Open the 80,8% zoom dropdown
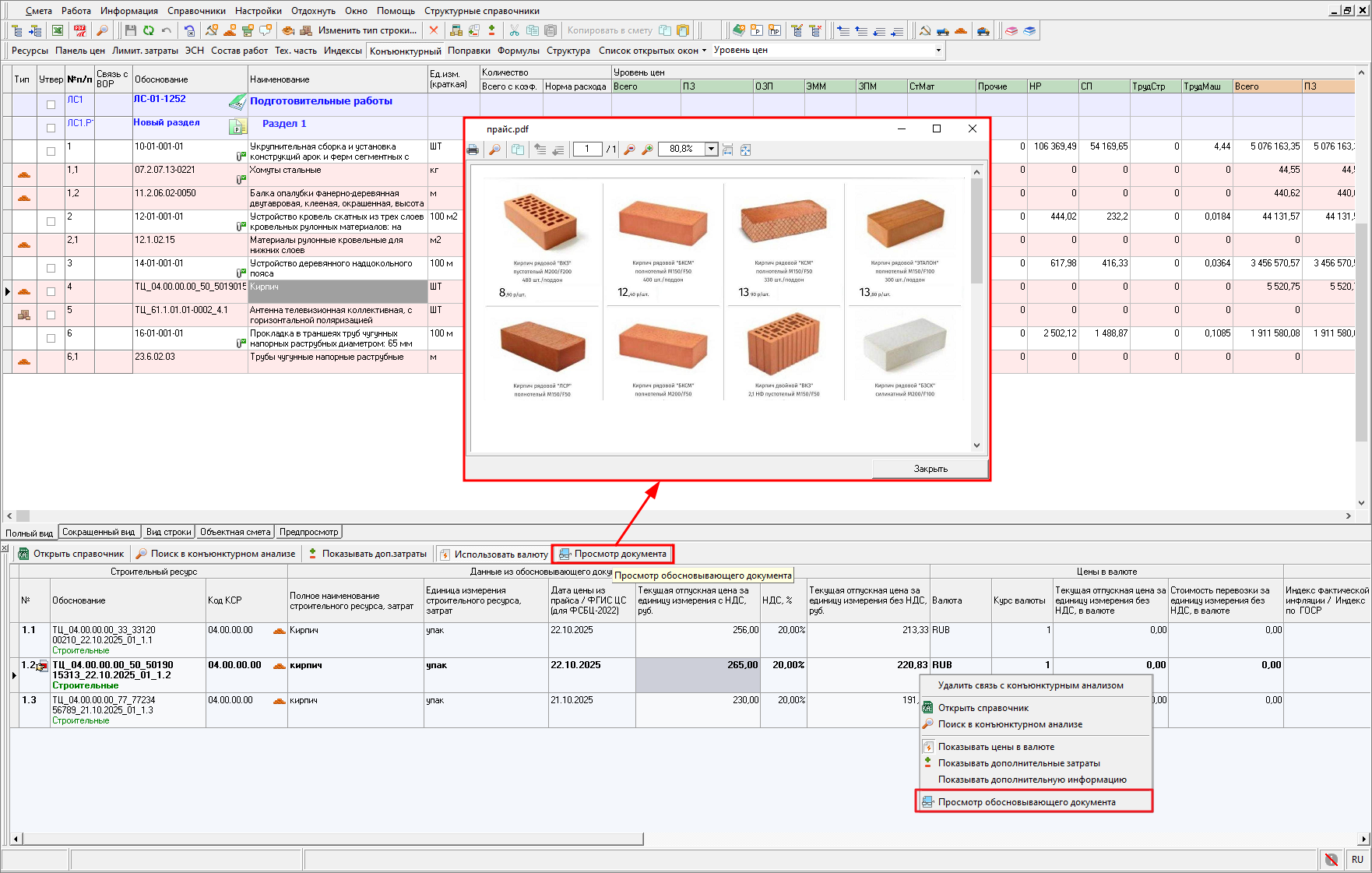1372x873 pixels. pyautogui.click(x=711, y=150)
